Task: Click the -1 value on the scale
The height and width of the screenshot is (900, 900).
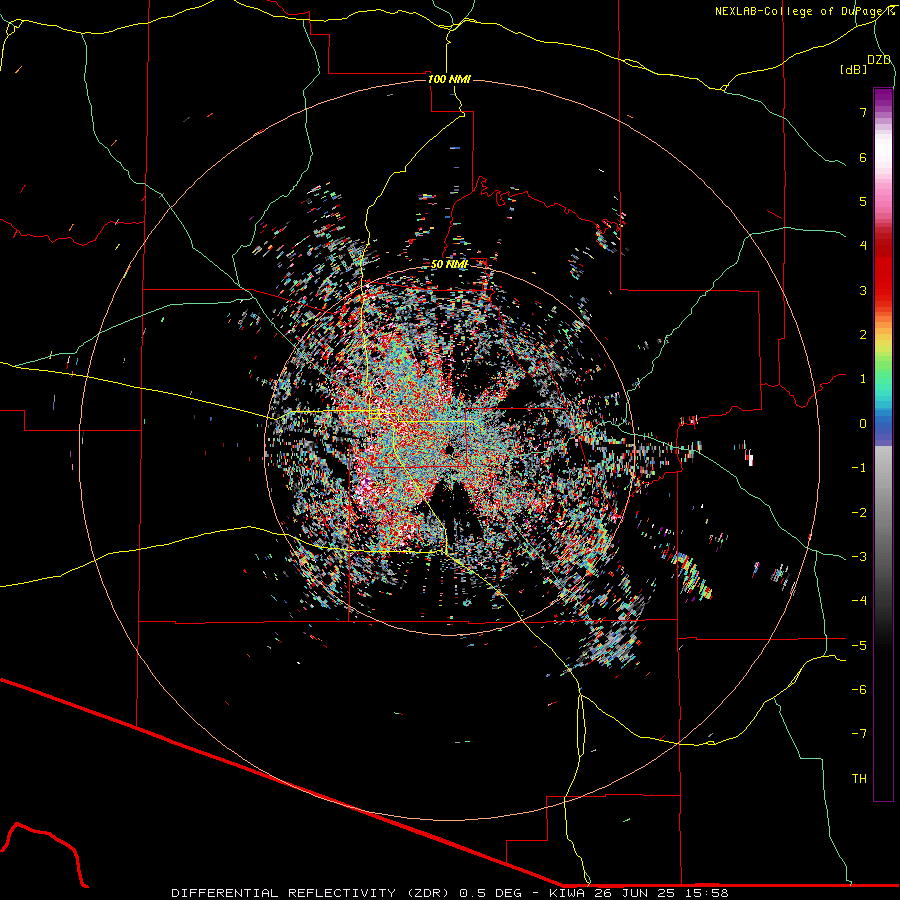Action: [859, 468]
